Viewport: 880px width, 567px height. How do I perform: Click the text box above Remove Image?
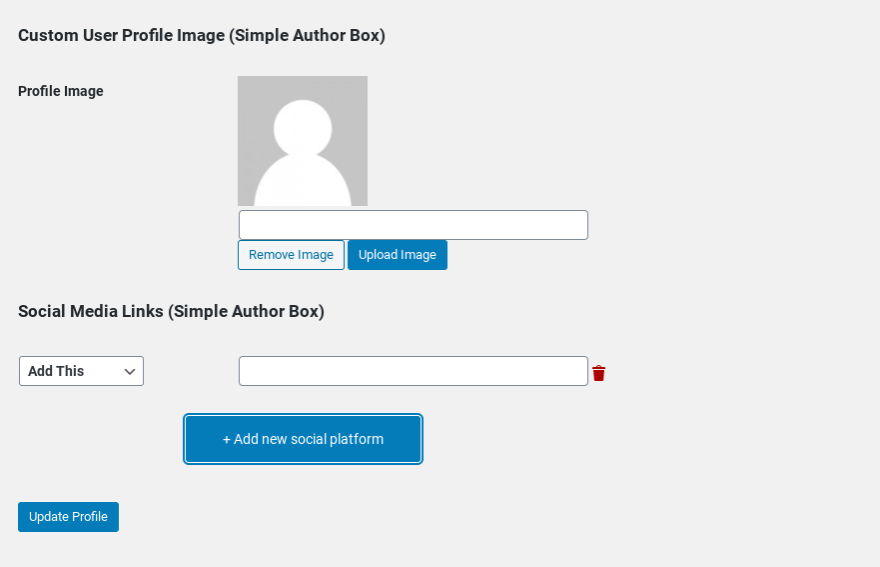(x=413, y=225)
